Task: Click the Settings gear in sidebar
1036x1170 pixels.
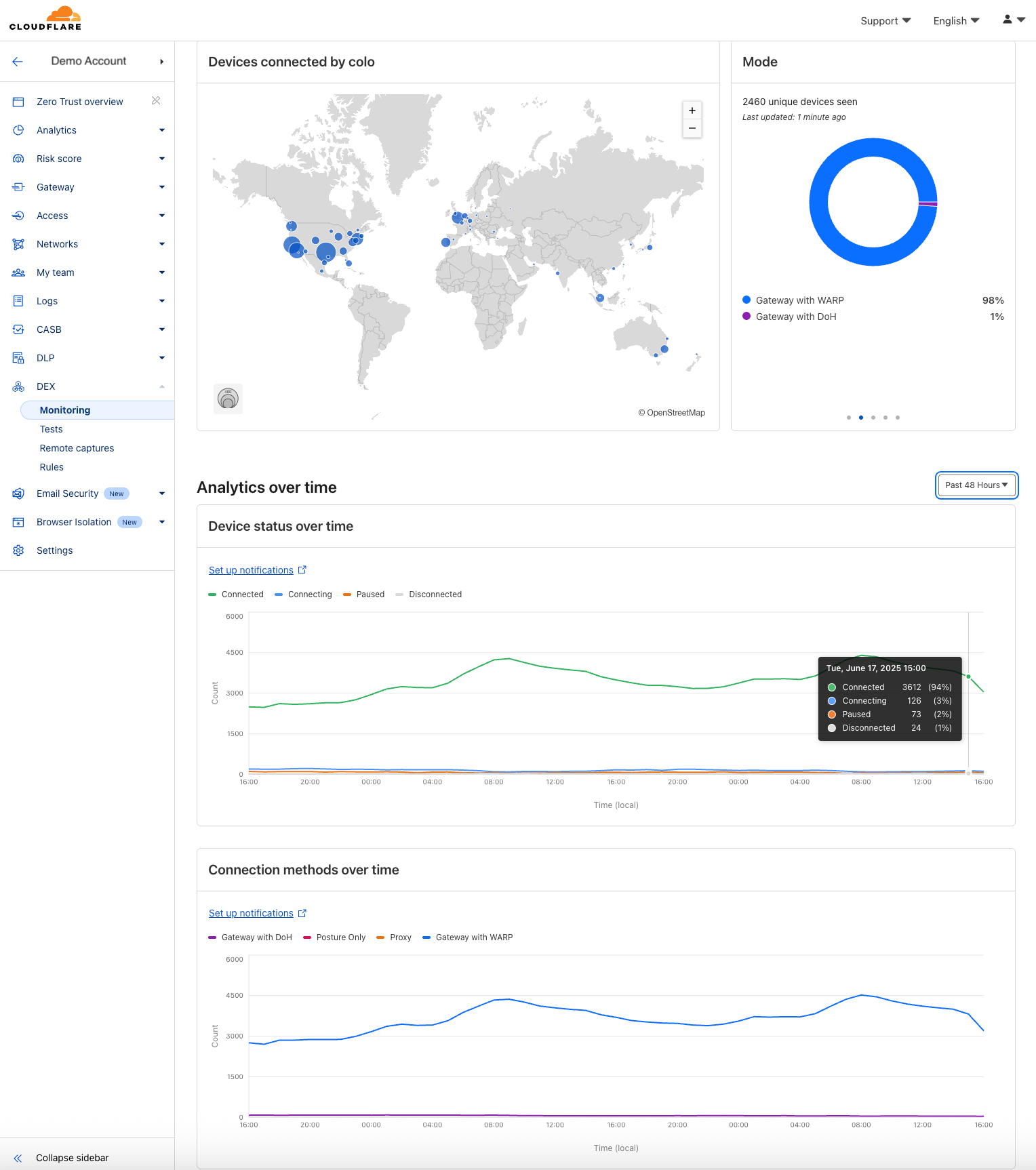Action: click(19, 550)
